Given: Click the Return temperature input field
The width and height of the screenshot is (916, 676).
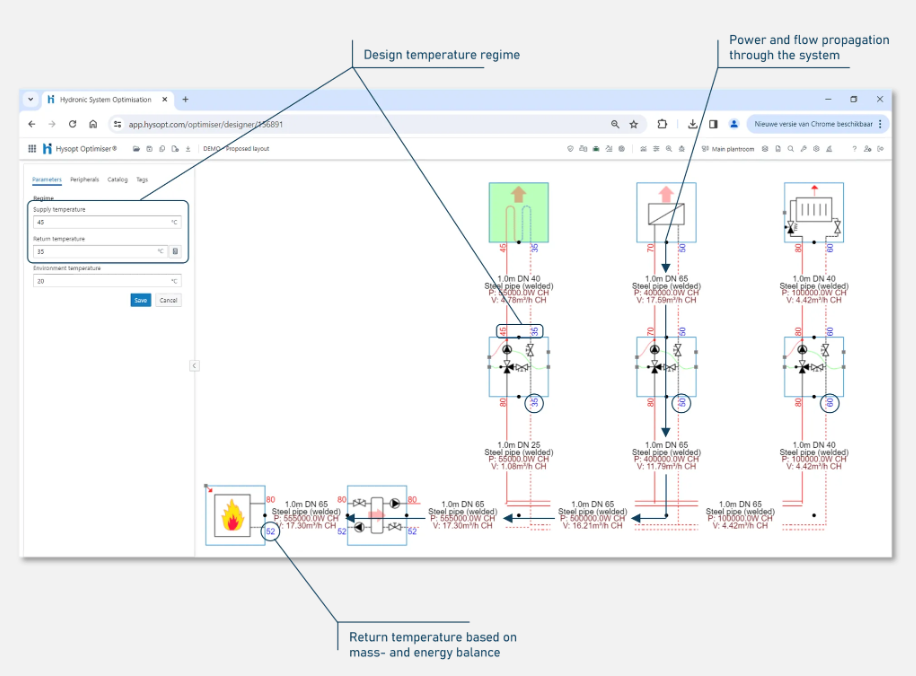Looking at the screenshot, I should (100, 251).
